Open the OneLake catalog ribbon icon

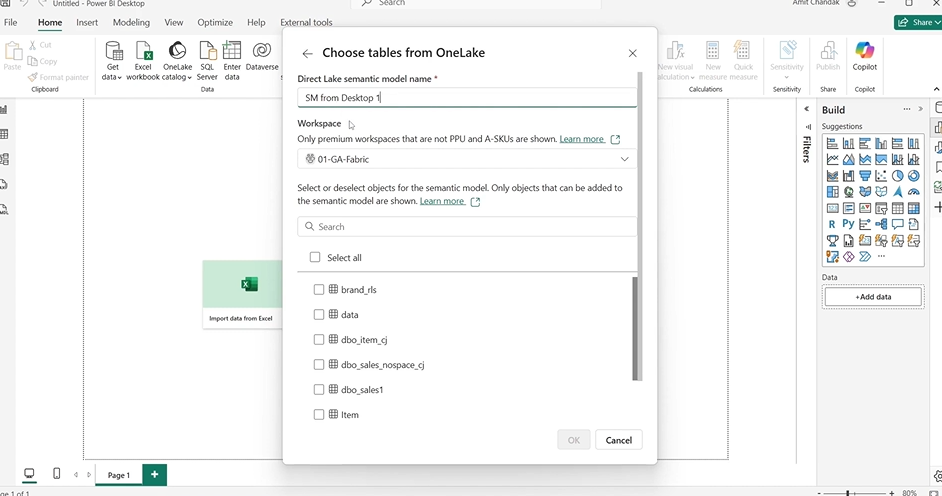point(177,61)
